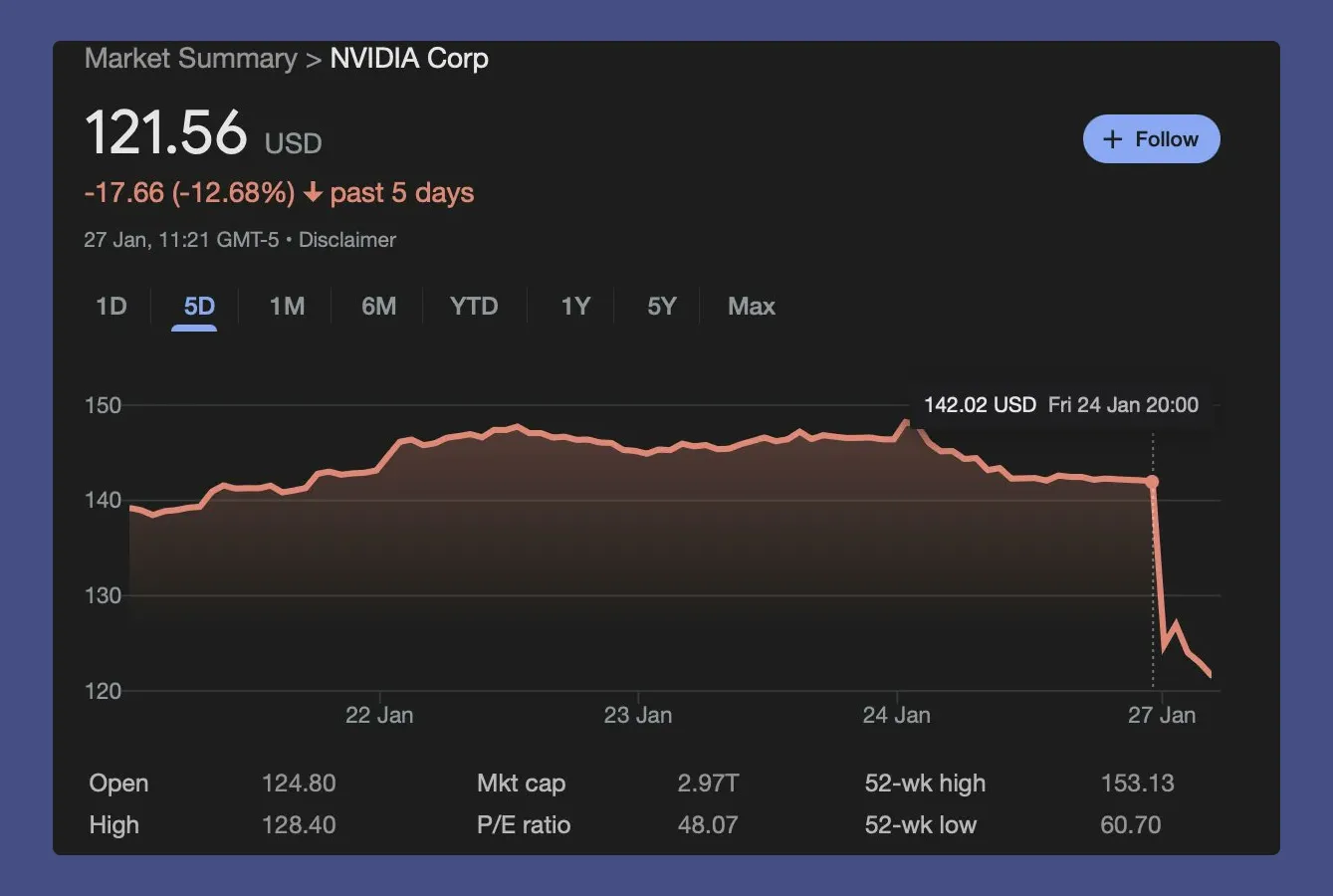Image resolution: width=1333 pixels, height=896 pixels.
Task: Select the 5D time range tab
Action: coord(199,307)
